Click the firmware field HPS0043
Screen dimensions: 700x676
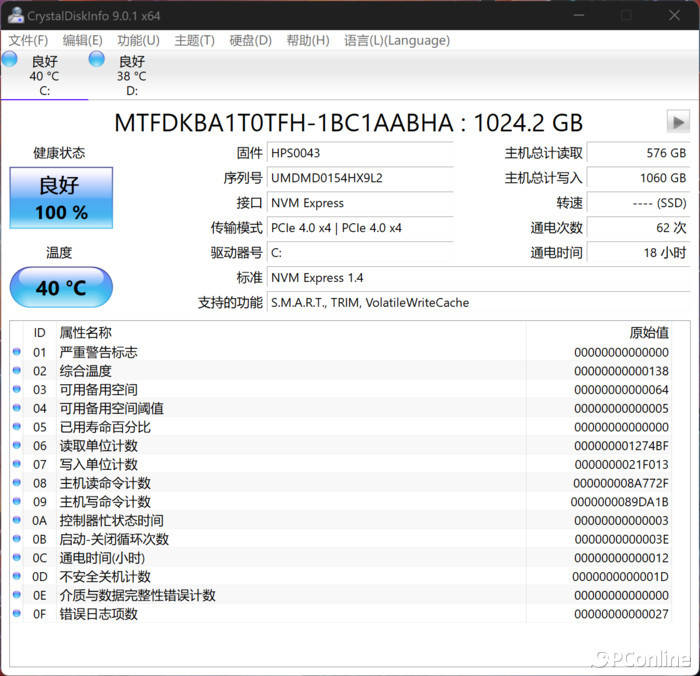pos(360,153)
